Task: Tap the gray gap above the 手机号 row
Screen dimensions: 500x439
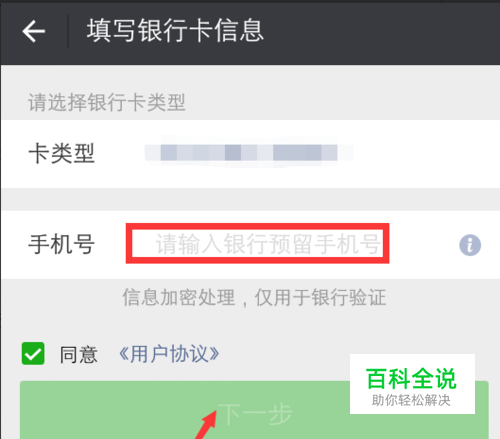Action: point(250,199)
